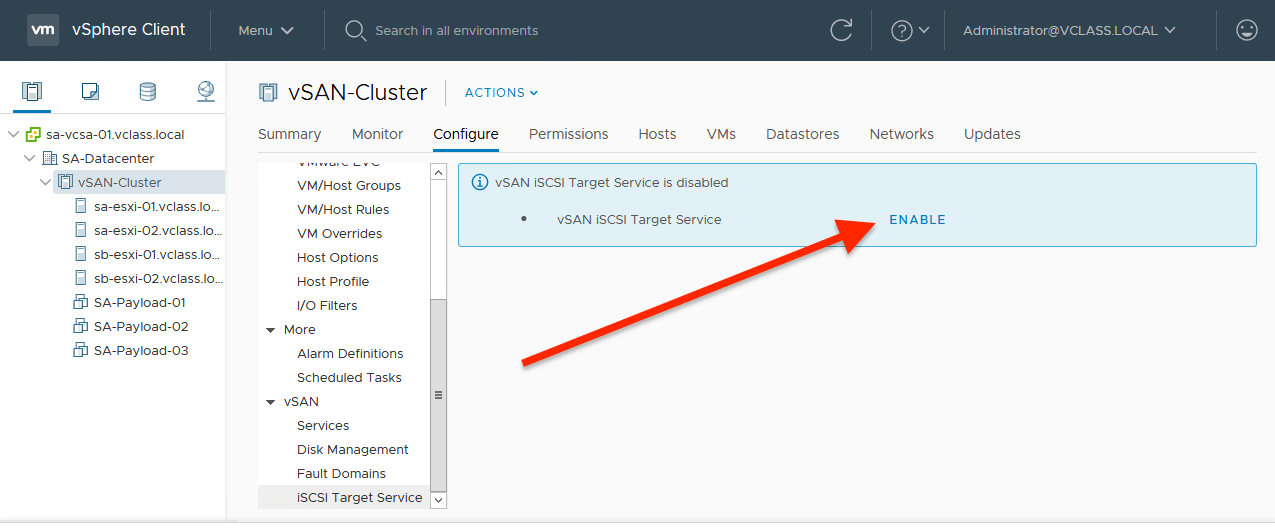Image resolution: width=1275 pixels, height=531 pixels.
Task: Open VM/Host Rules settings
Action: 343,210
